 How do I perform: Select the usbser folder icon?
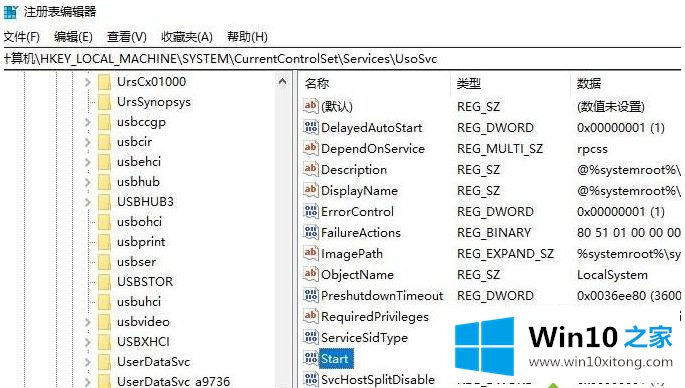tap(104, 262)
